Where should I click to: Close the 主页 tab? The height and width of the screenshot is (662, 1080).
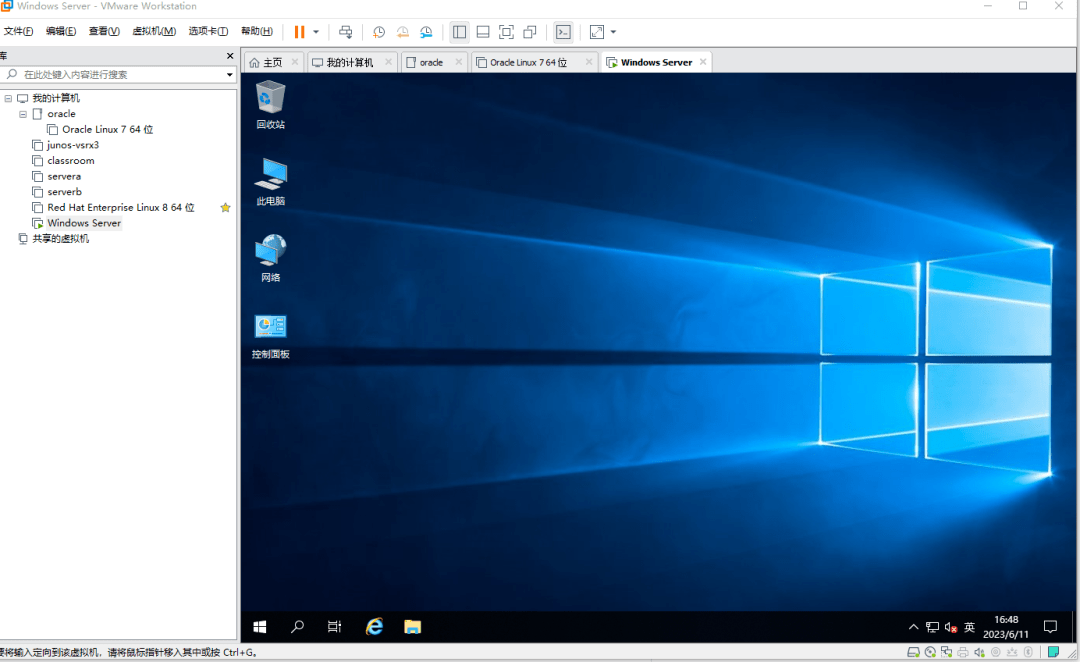point(295,62)
